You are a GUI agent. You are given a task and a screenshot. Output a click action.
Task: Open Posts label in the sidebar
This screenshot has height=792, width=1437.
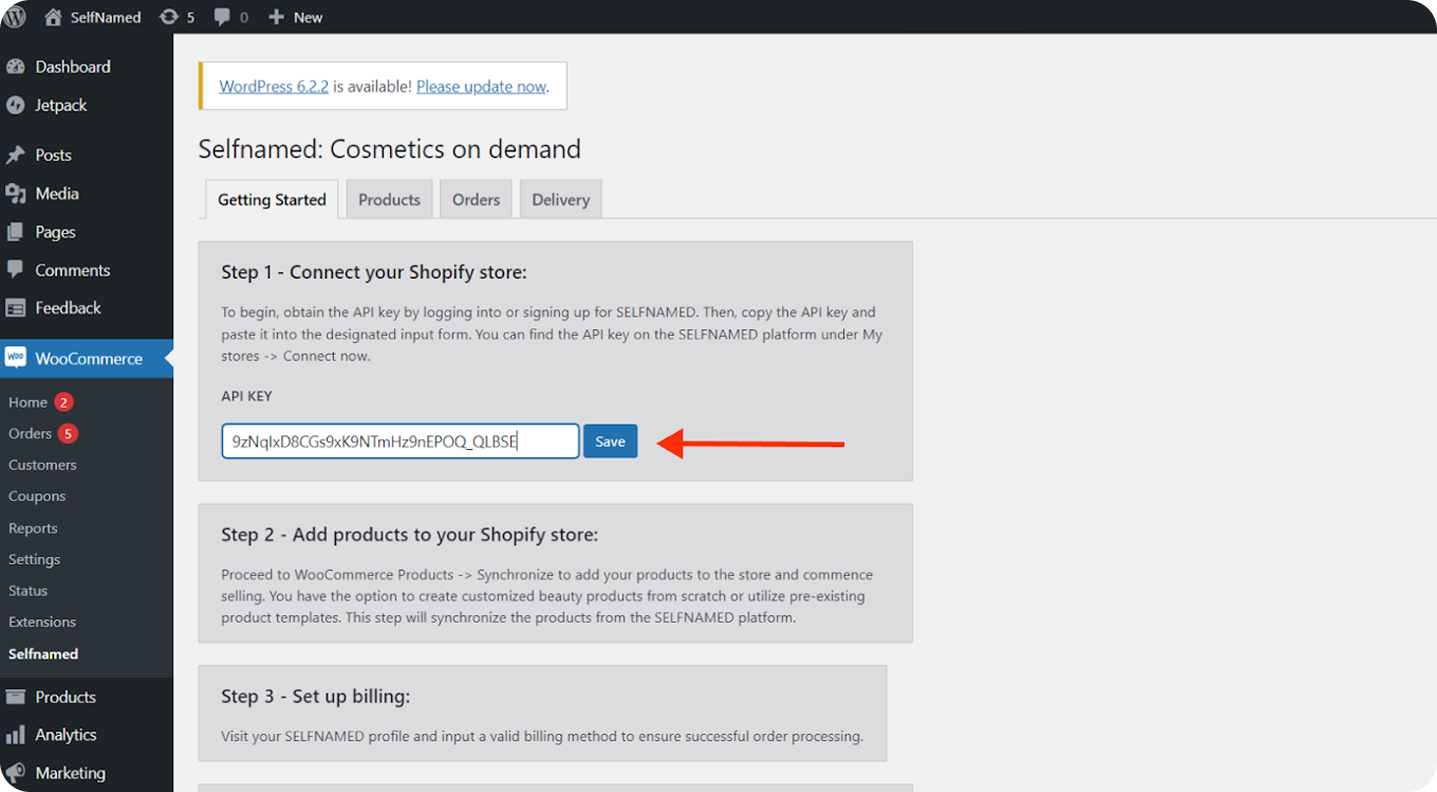click(x=53, y=155)
